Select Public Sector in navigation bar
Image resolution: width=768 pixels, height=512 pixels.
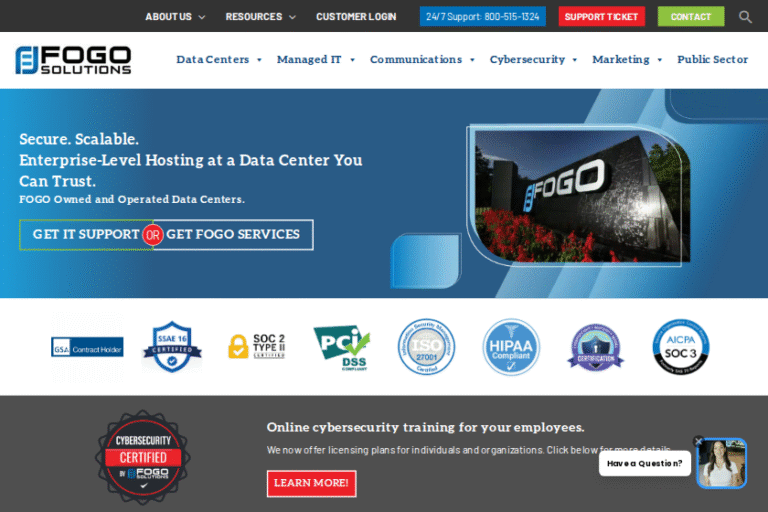tap(712, 60)
